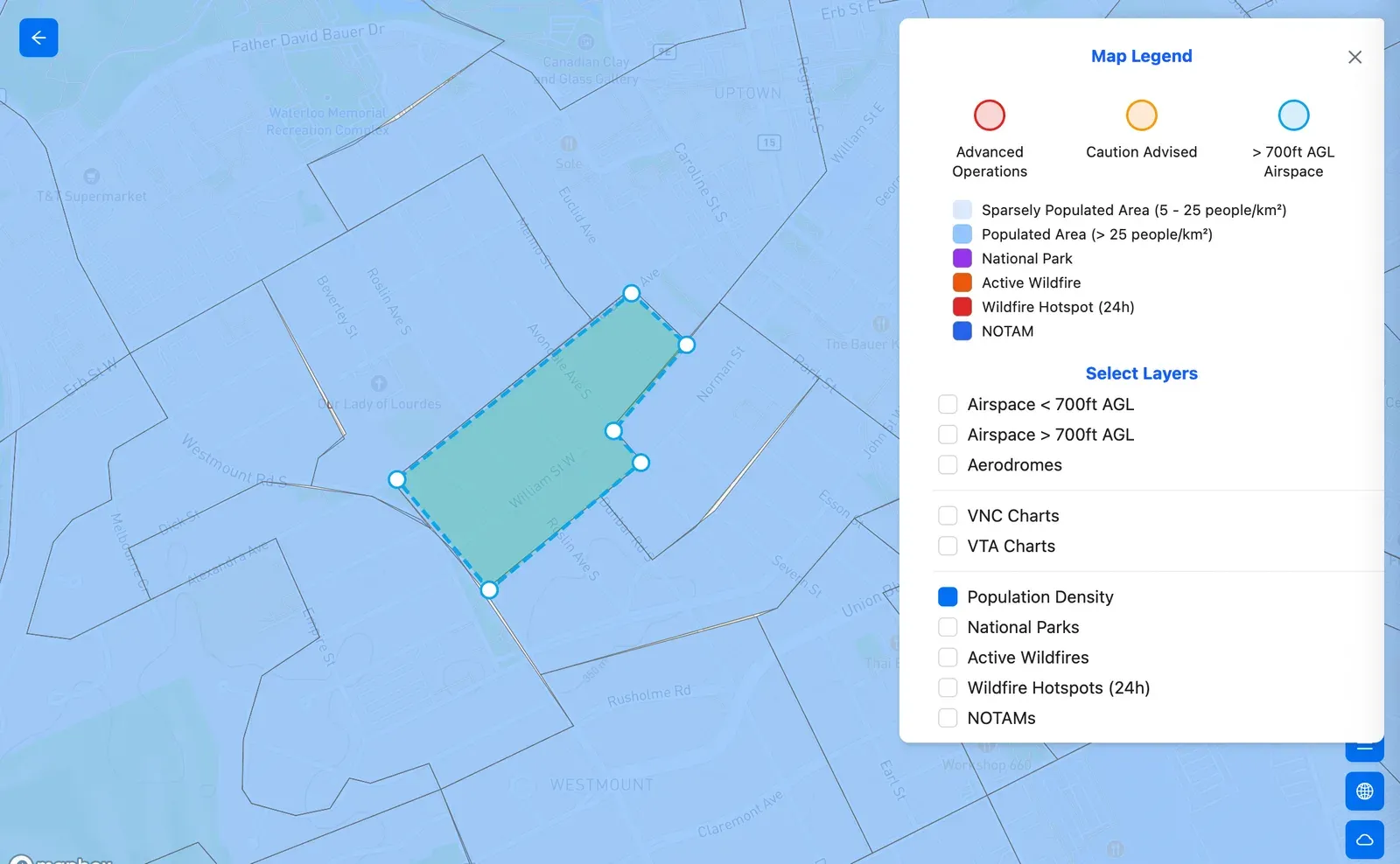Click the Advanced Operations red circle icon
Viewport: 1400px width, 864px height.
coord(990,115)
